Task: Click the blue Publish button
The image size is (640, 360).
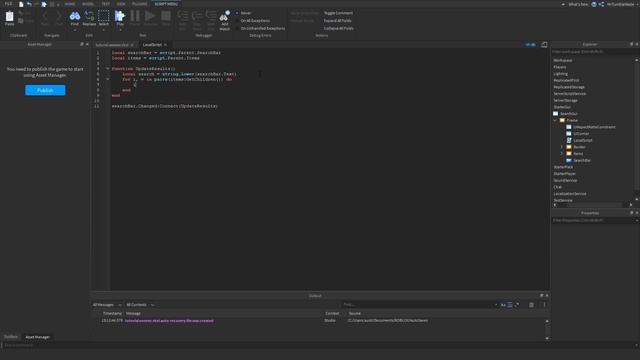Action: click(x=45, y=90)
